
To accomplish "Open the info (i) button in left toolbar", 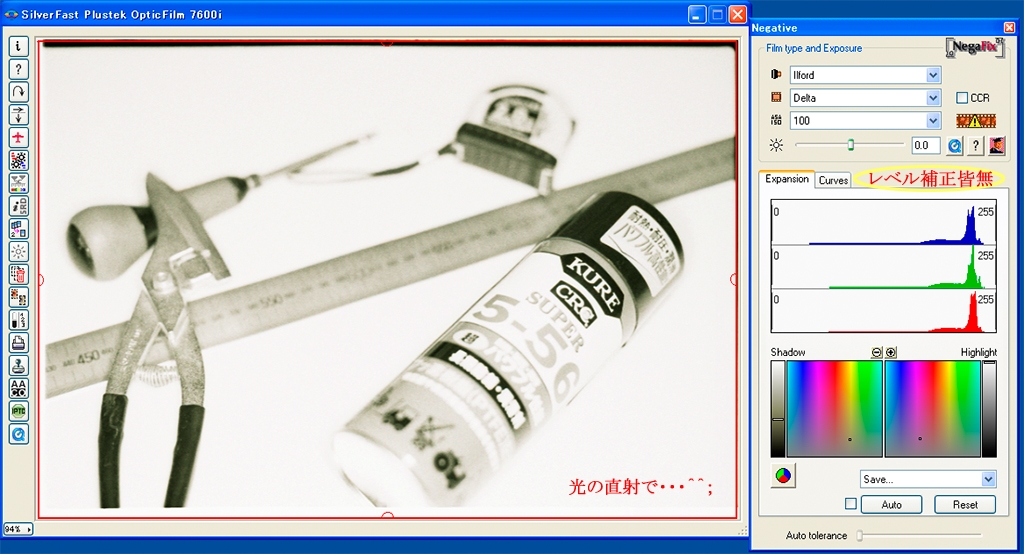I will tap(18, 46).
